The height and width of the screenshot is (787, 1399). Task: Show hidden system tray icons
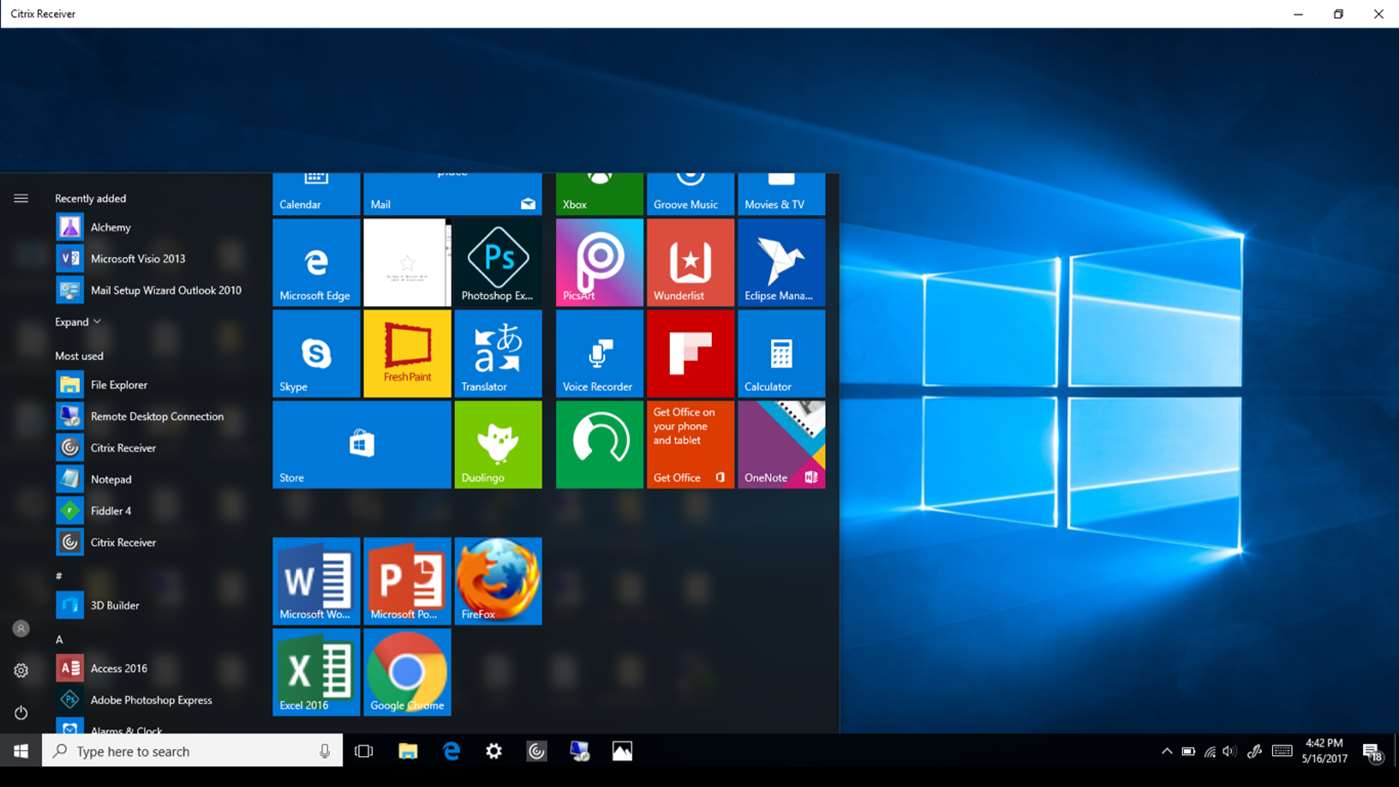(1166, 750)
